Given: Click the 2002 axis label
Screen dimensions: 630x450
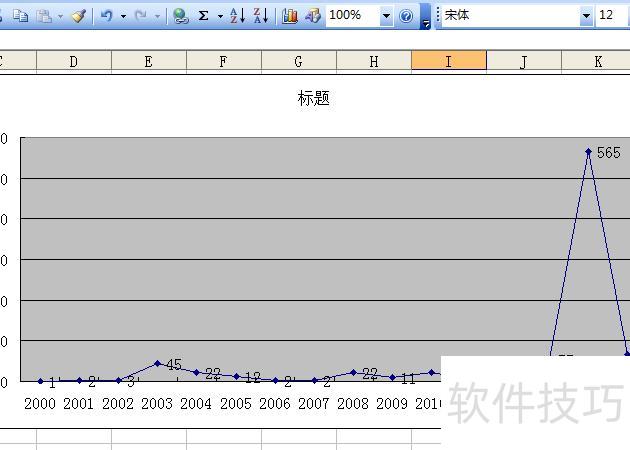Looking at the screenshot, I should pos(118,404).
